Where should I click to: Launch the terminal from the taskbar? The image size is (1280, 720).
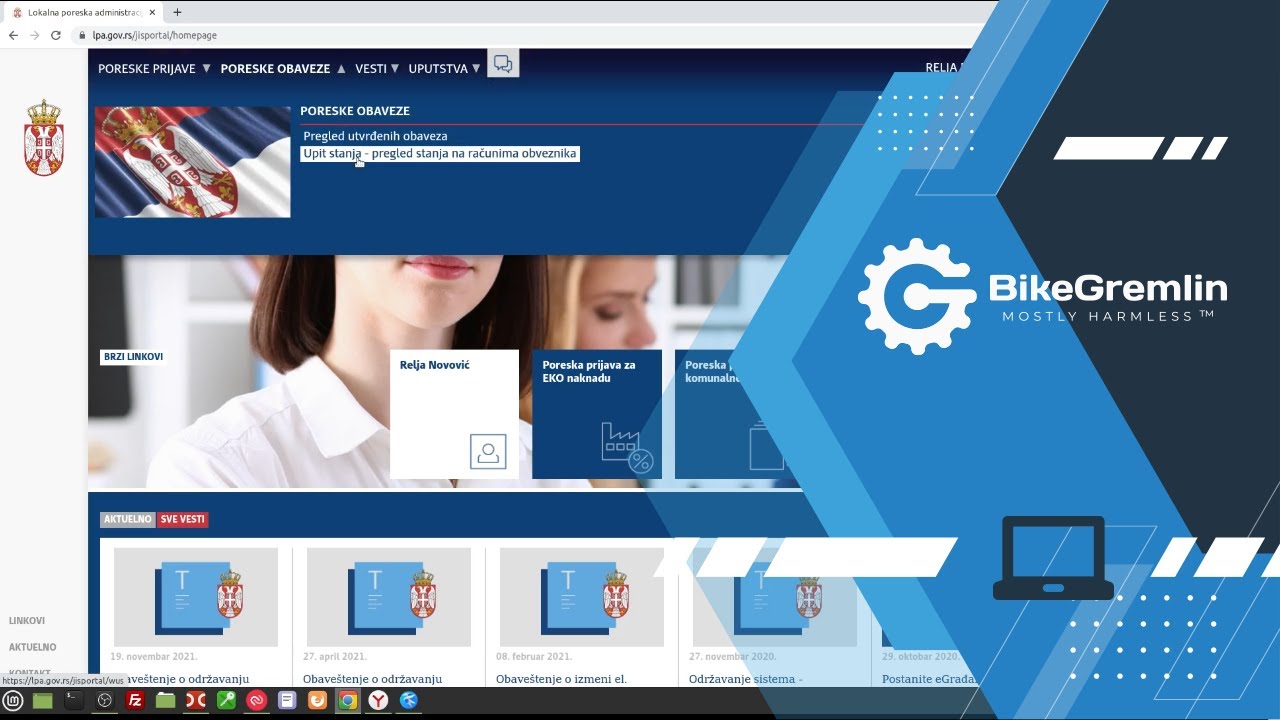(x=73, y=701)
